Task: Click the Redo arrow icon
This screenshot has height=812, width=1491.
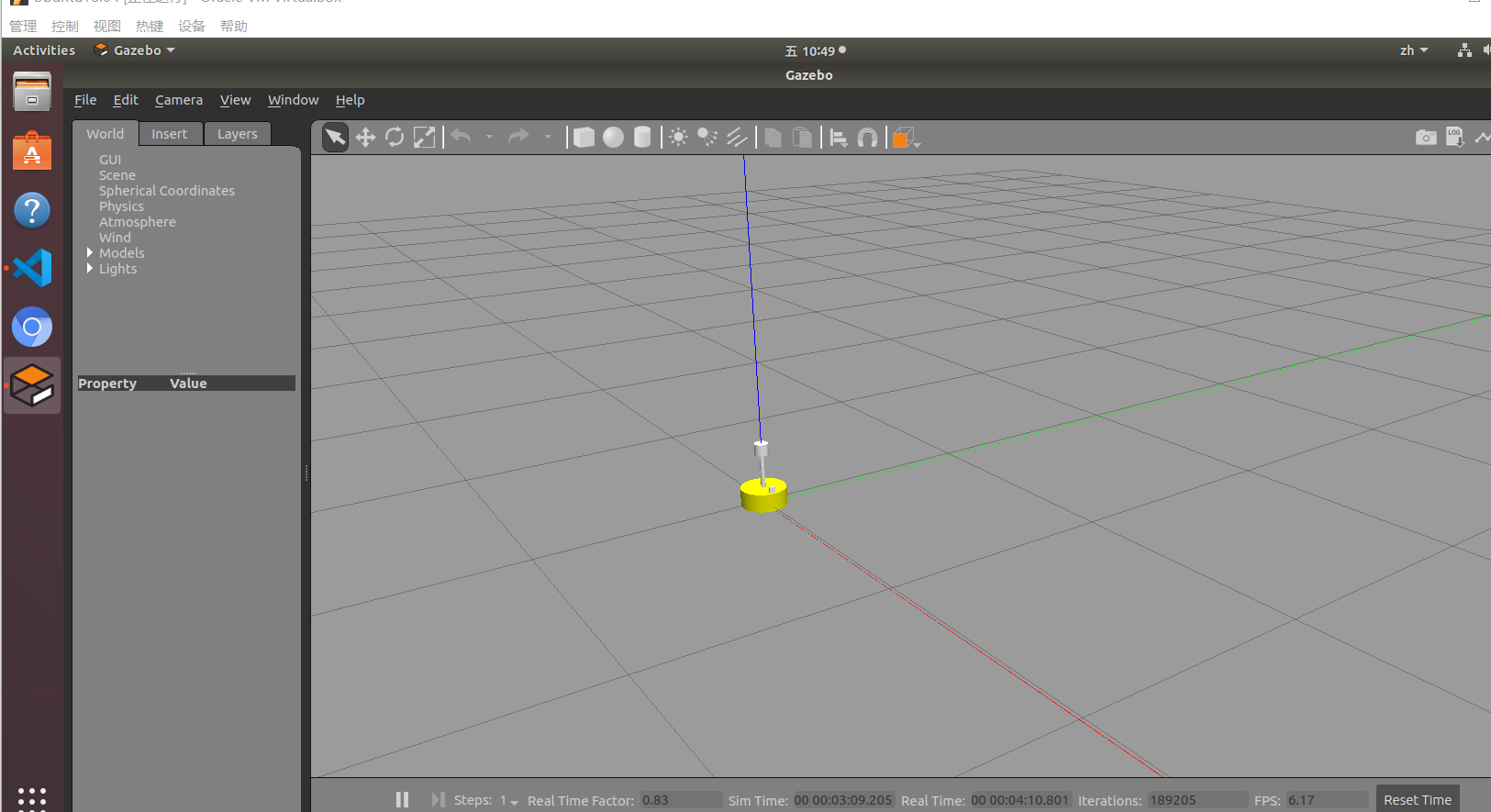Action: pos(518,138)
